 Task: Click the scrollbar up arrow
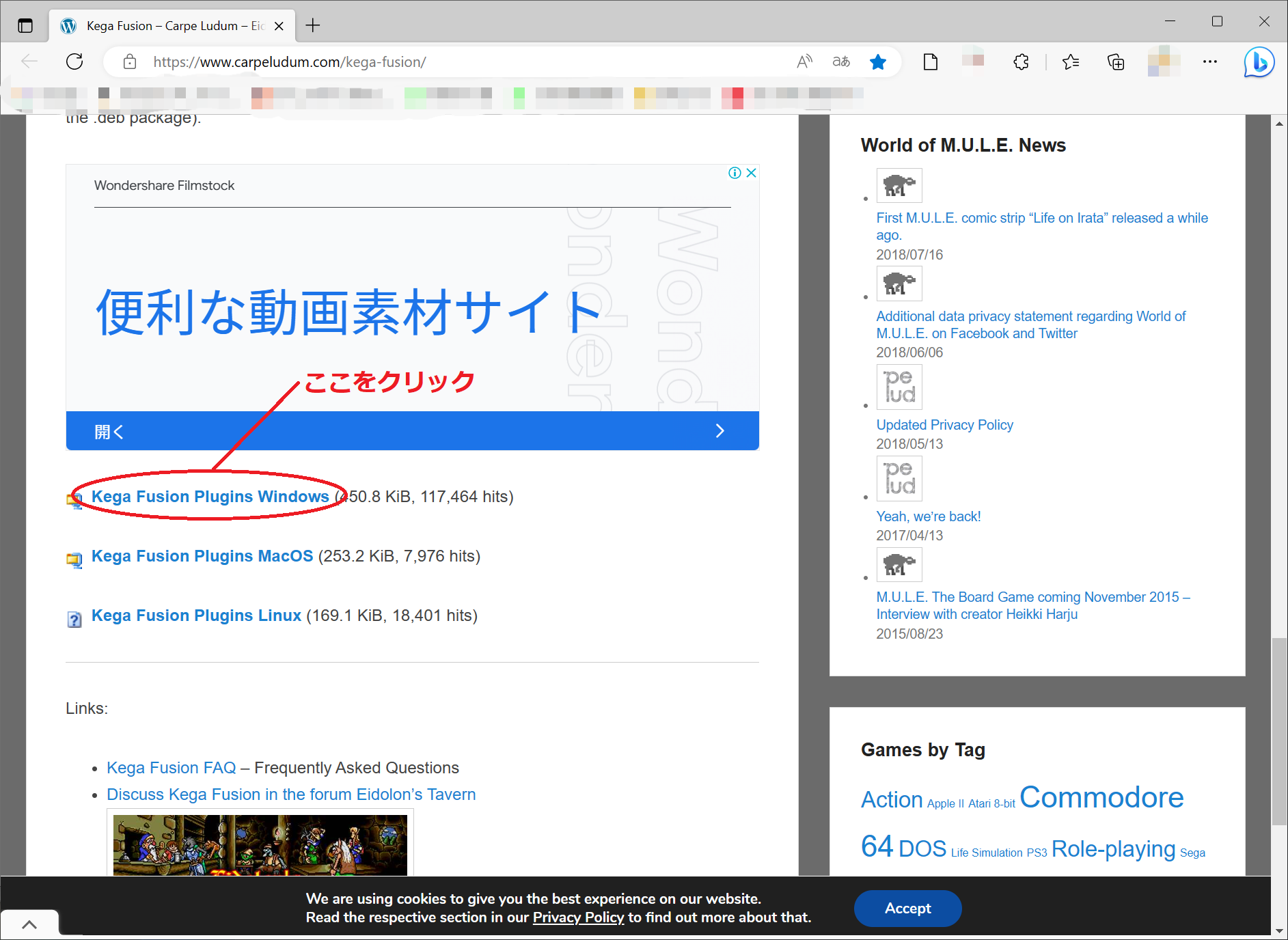pos(1279,124)
